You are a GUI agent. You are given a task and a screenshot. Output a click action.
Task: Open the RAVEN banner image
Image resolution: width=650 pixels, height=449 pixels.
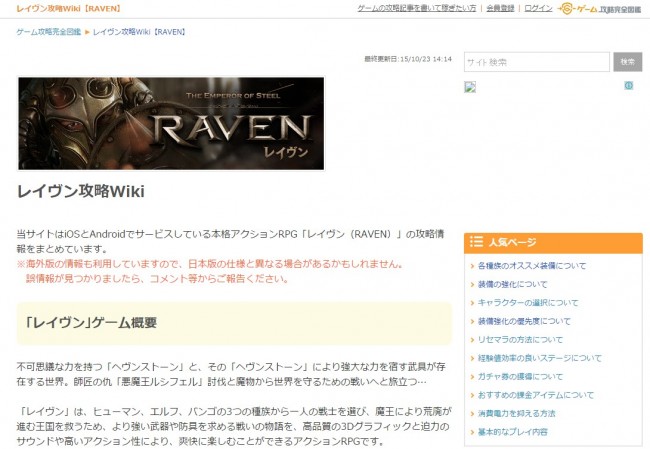coord(171,123)
